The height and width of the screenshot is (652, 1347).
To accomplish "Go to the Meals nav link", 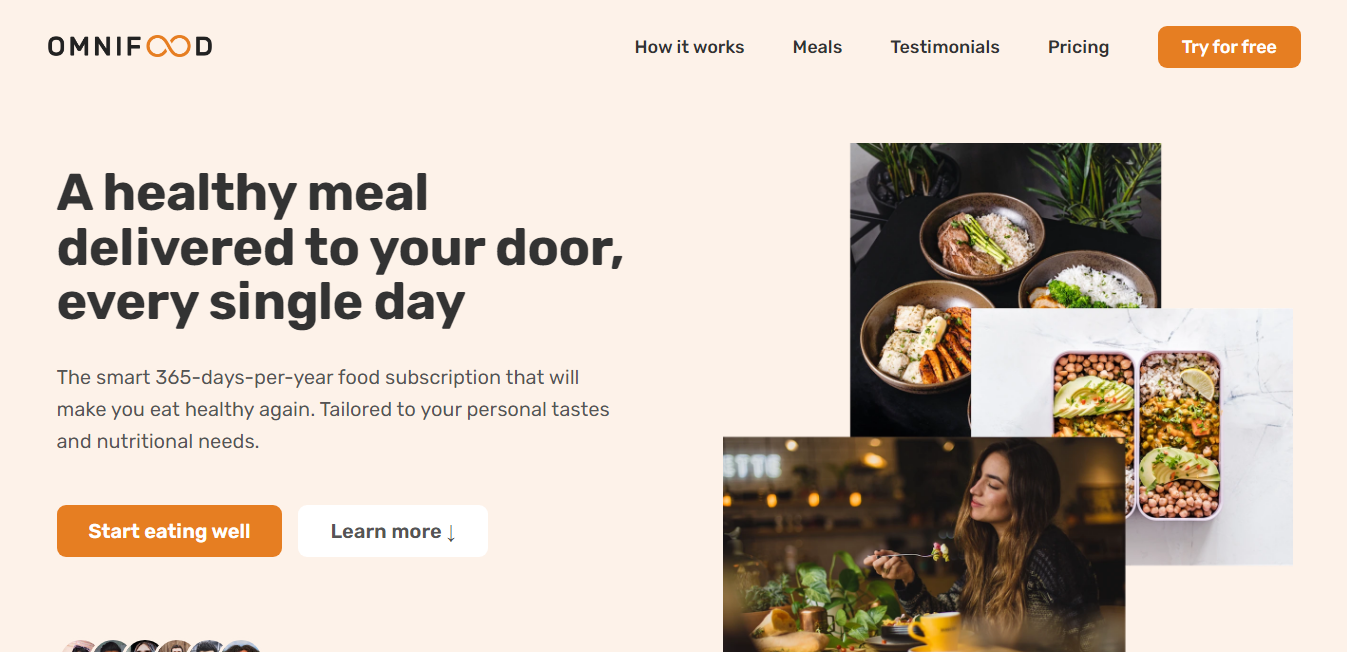I will coord(817,47).
